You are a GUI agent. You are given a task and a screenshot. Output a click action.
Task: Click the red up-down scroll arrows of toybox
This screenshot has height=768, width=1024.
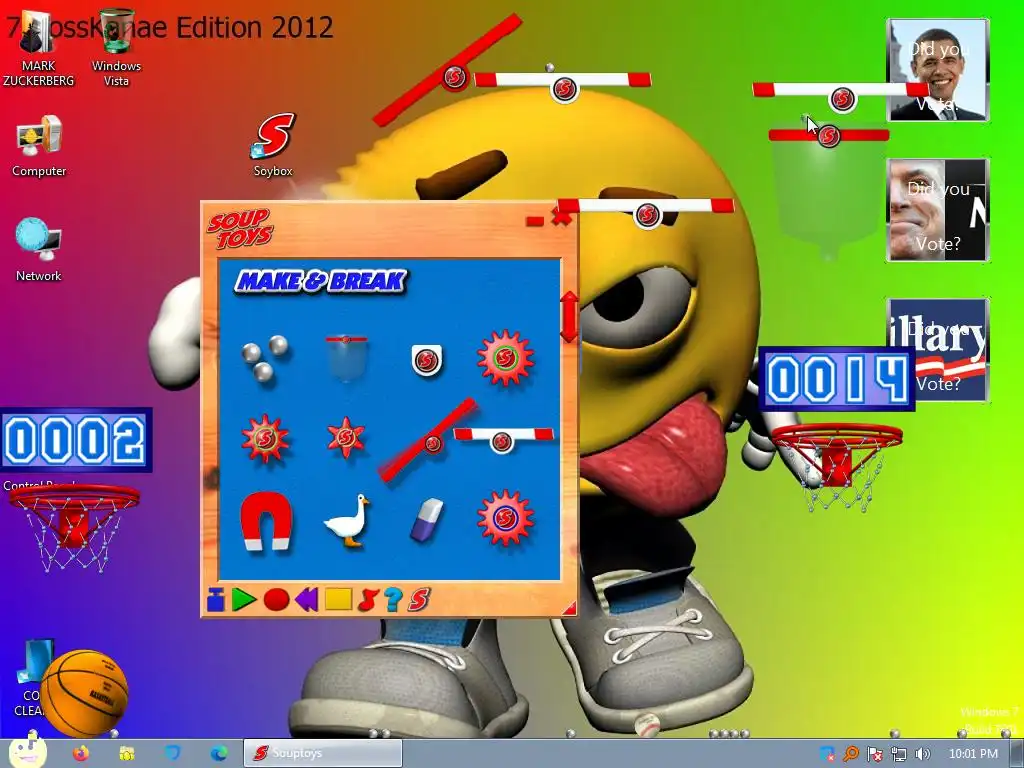[569, 317]
